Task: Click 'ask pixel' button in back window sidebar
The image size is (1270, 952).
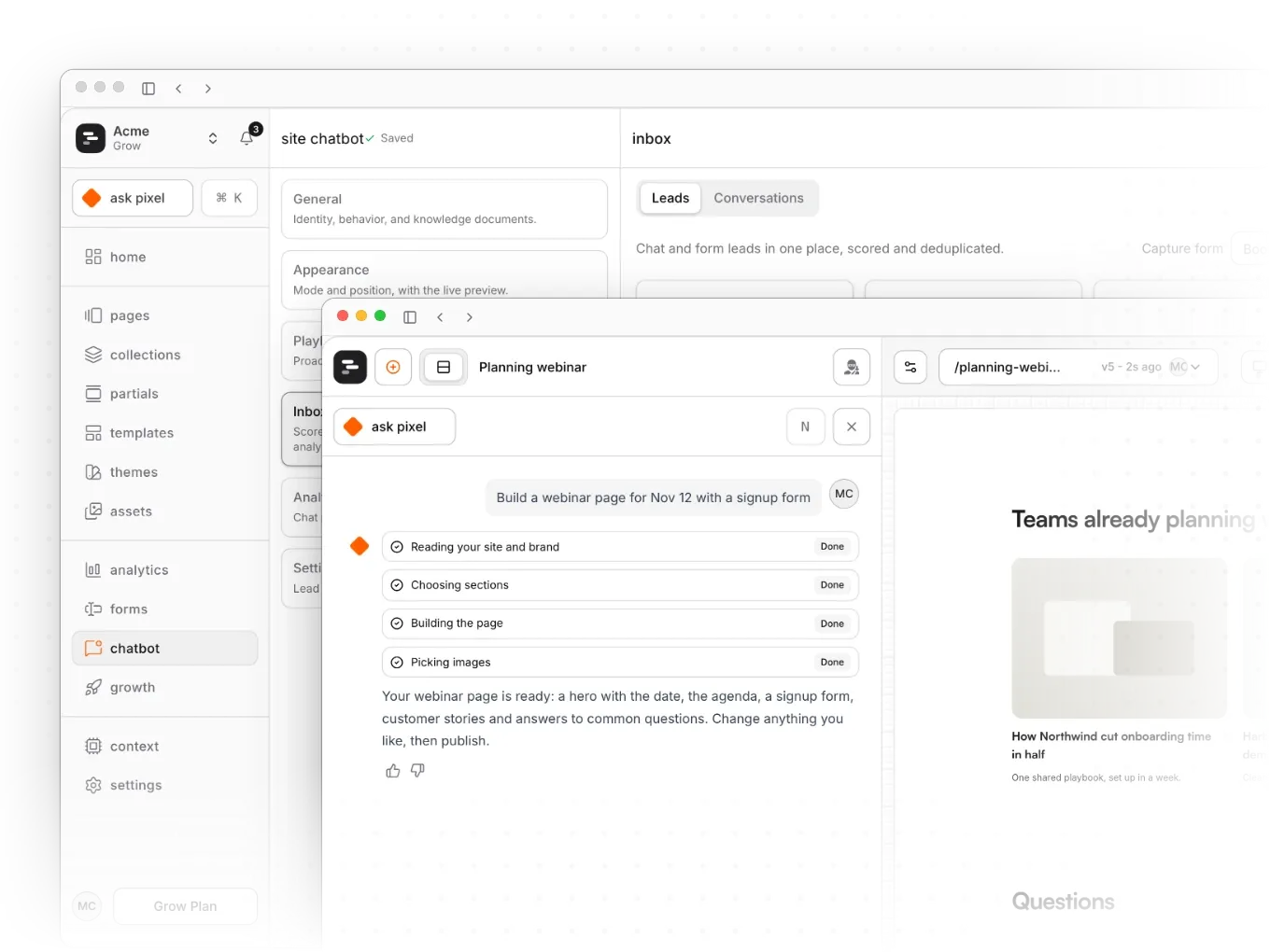Action: pyautogui.click(x=133, y=198)
